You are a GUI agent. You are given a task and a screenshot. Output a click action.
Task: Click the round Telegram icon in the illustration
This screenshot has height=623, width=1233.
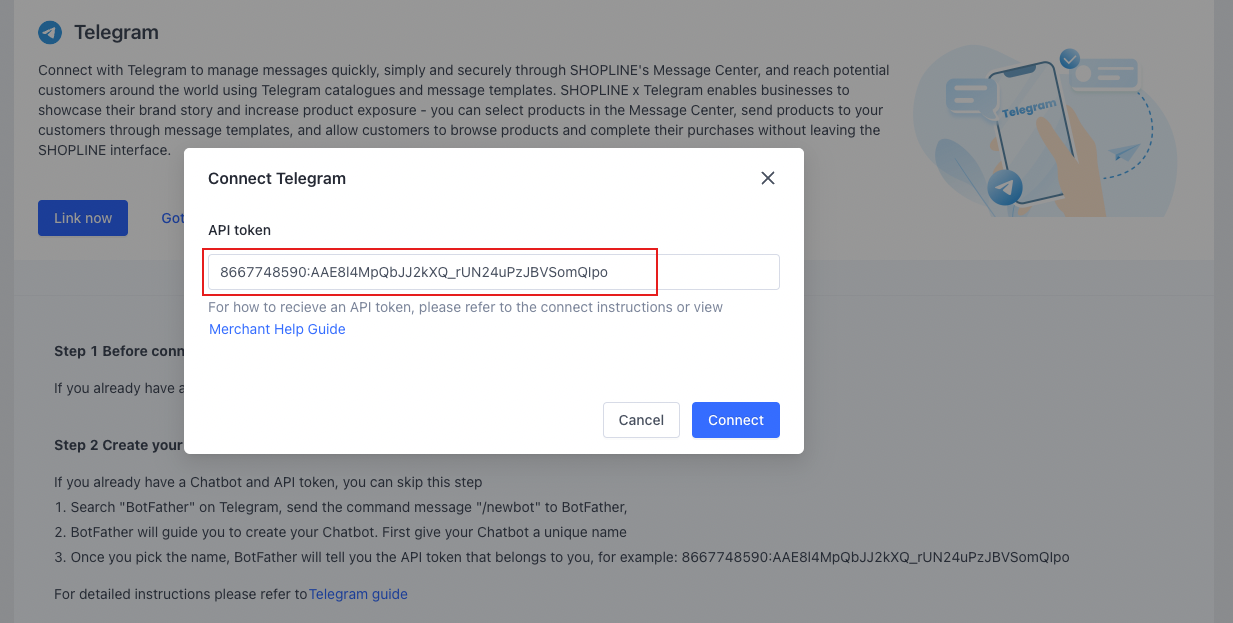click(1004, 187)
